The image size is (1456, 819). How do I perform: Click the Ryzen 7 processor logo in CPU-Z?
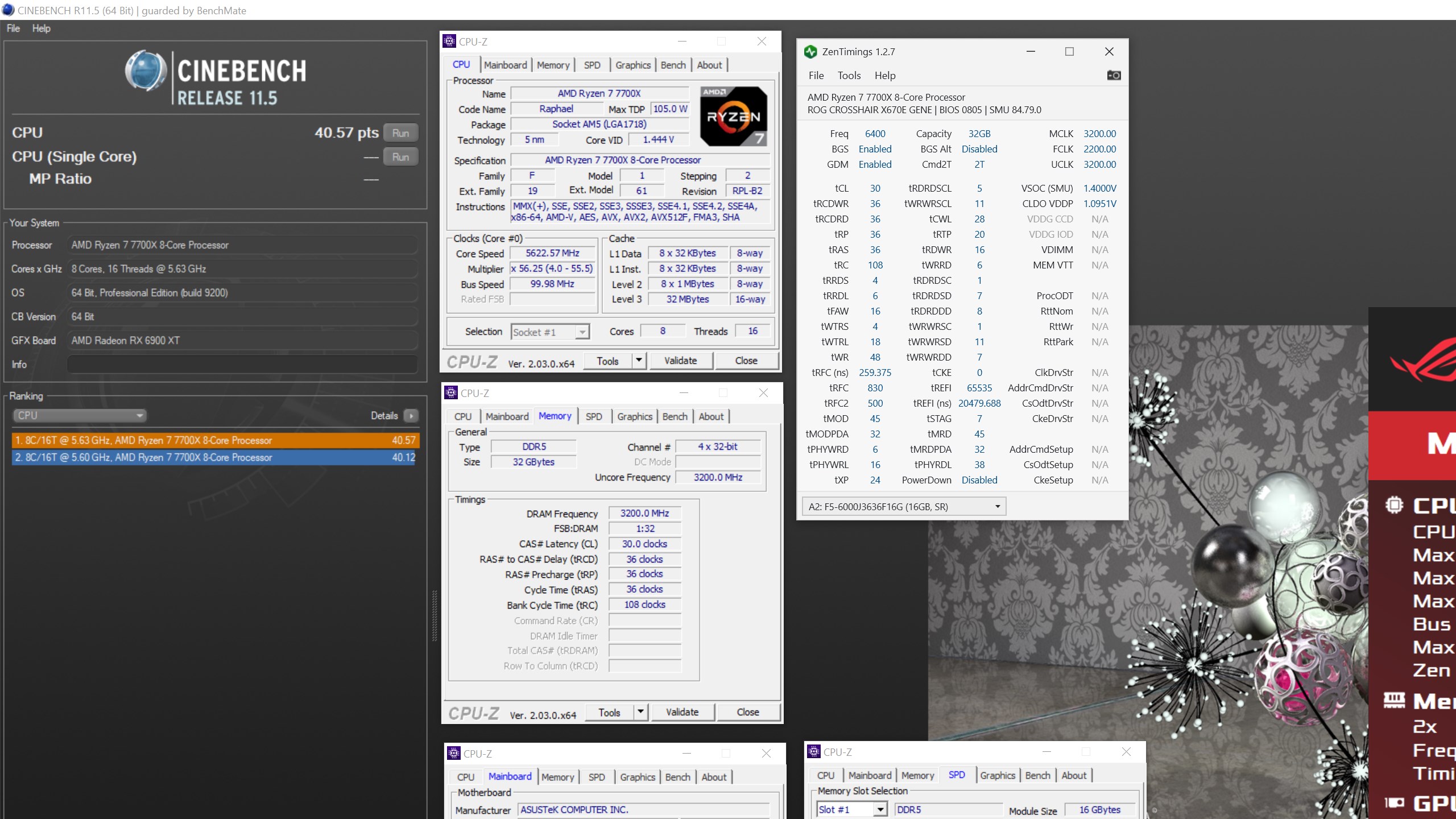point(733,117)
